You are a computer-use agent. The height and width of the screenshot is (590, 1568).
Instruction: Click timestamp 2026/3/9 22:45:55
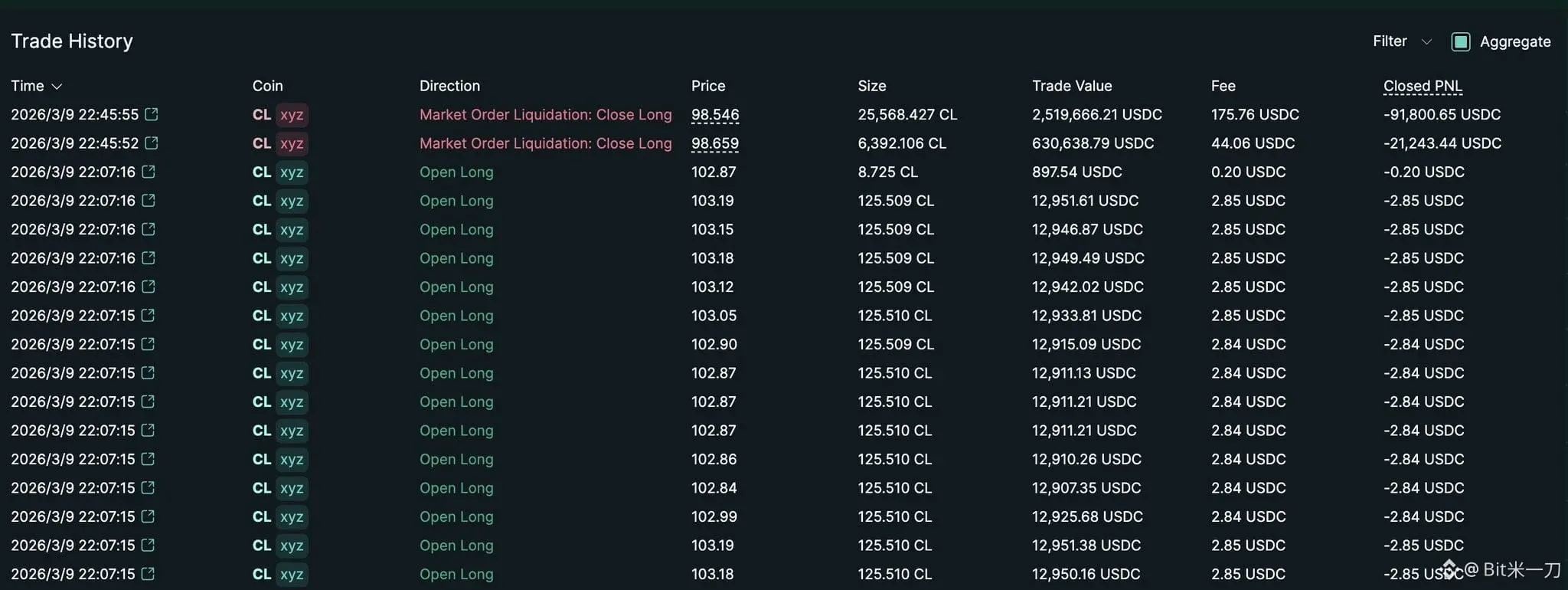(75, 114)
